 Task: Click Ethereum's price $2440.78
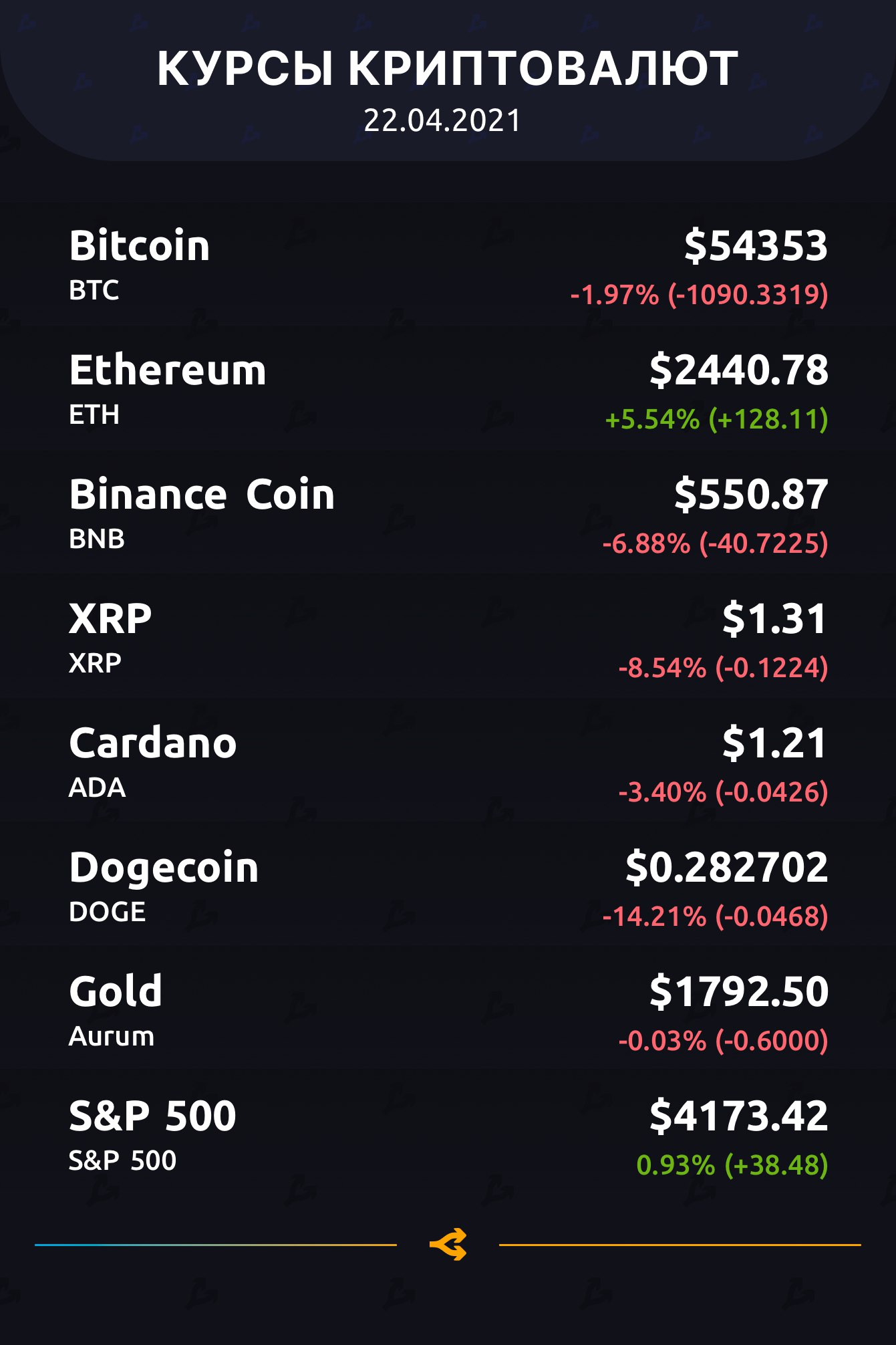pos(739,370)
